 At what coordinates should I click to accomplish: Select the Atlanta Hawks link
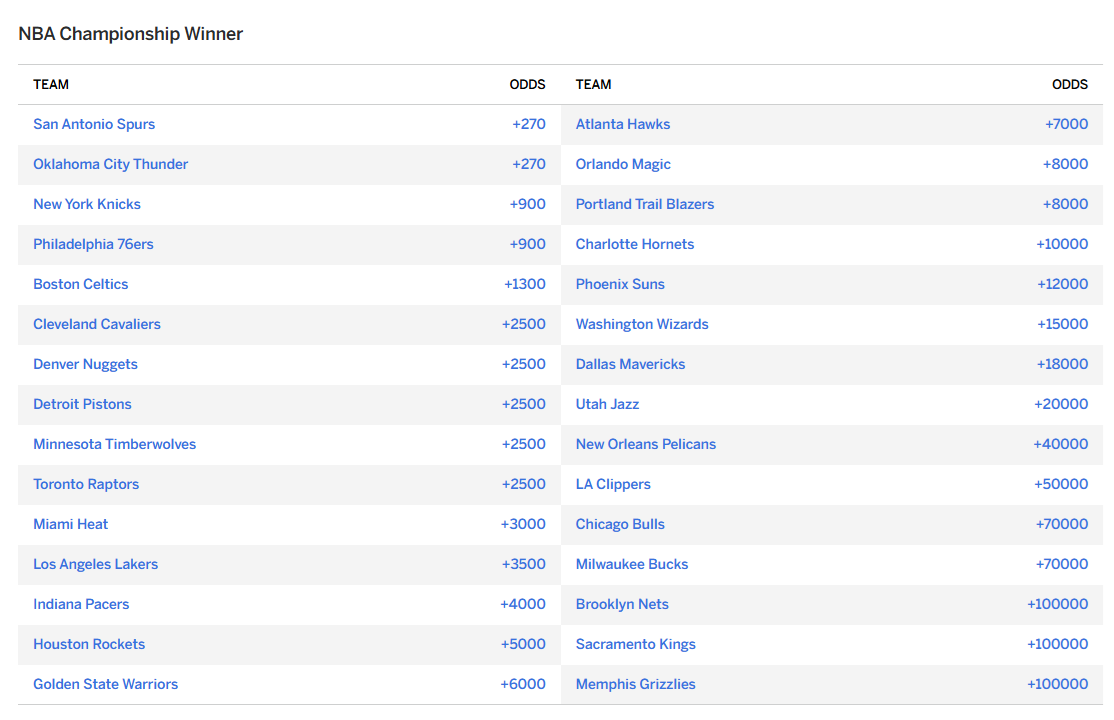click(622, 124)
